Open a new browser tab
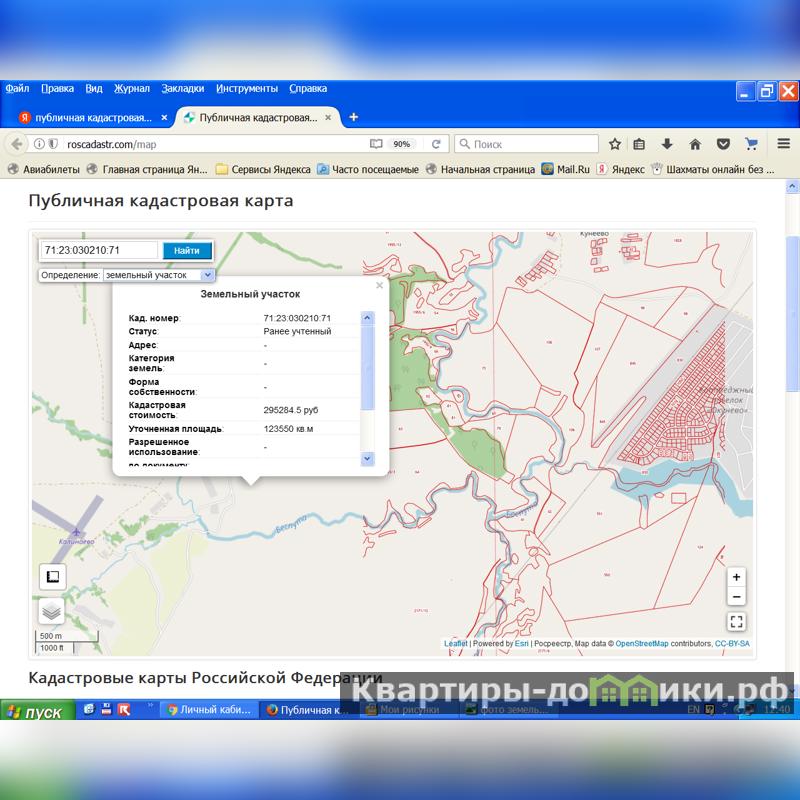 coord(353,117)
